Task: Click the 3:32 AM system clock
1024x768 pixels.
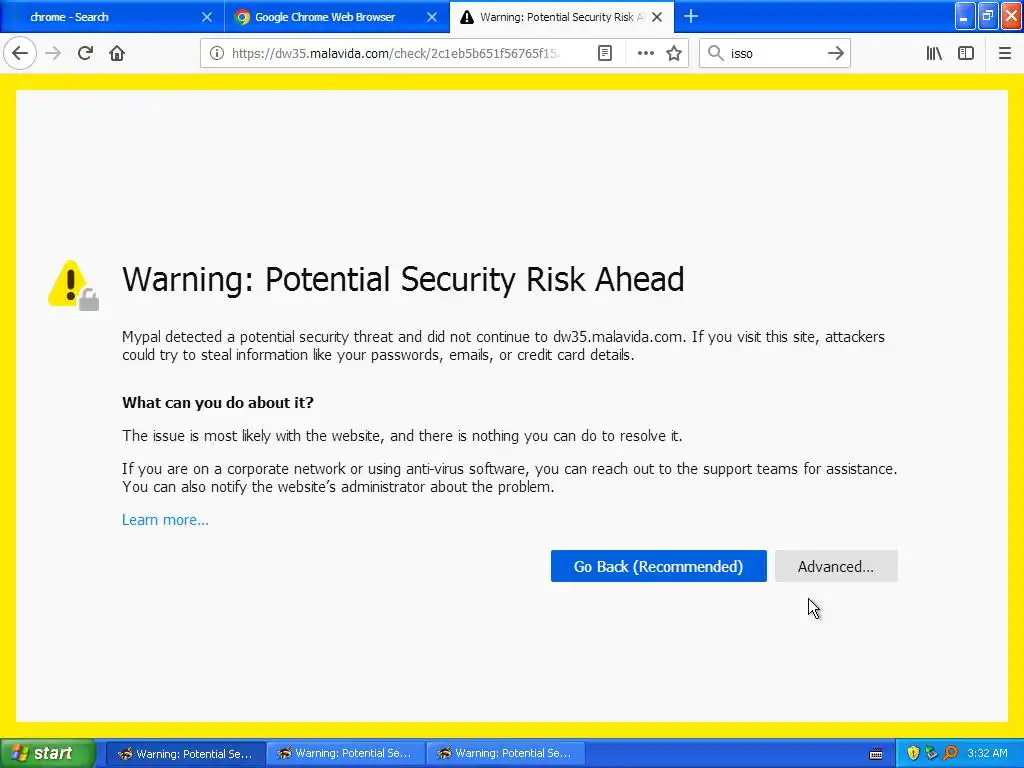Action: 987,754
